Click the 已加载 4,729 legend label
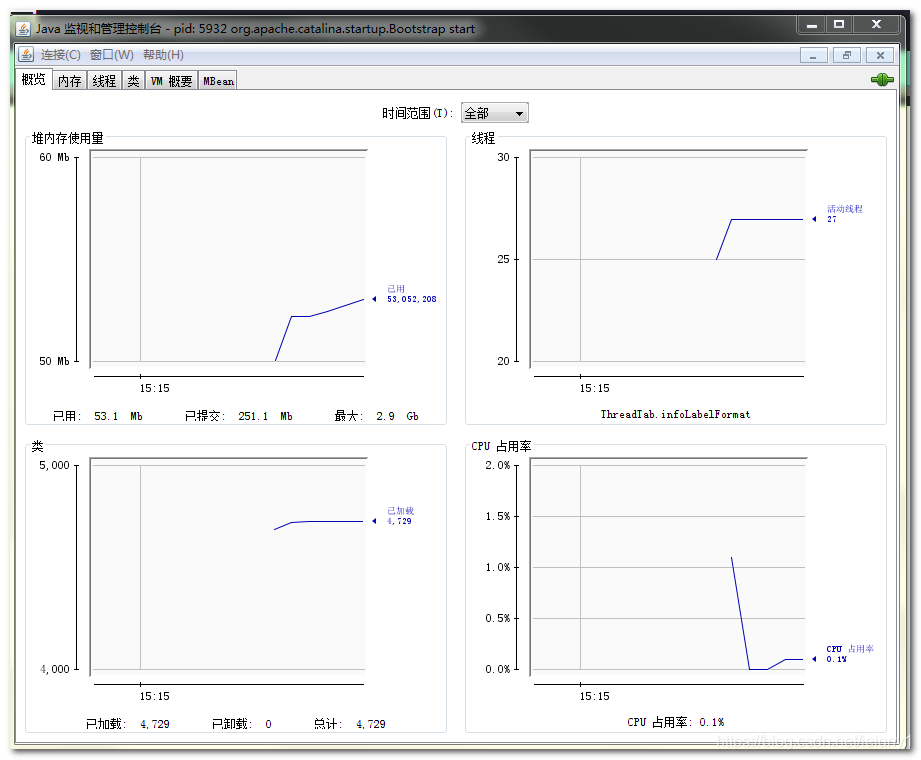Image resolution: width=921 pixels, height=760 pixels. [x=400, y=516]
